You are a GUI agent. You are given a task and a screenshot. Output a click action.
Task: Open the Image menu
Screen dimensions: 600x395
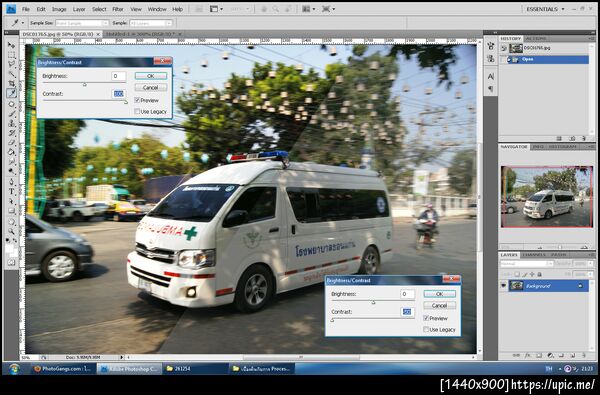pos(59,9)
